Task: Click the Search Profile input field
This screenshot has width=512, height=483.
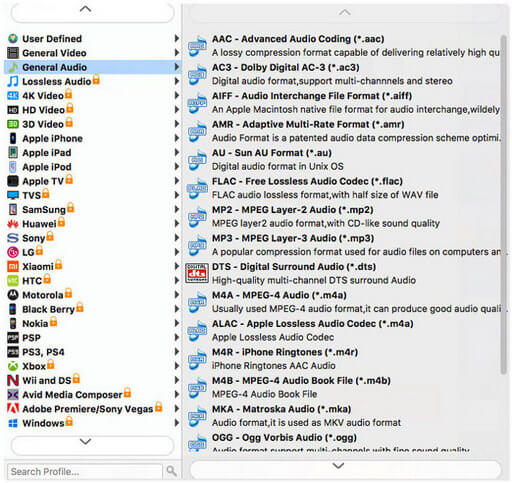Action: [x=85, y=471]
